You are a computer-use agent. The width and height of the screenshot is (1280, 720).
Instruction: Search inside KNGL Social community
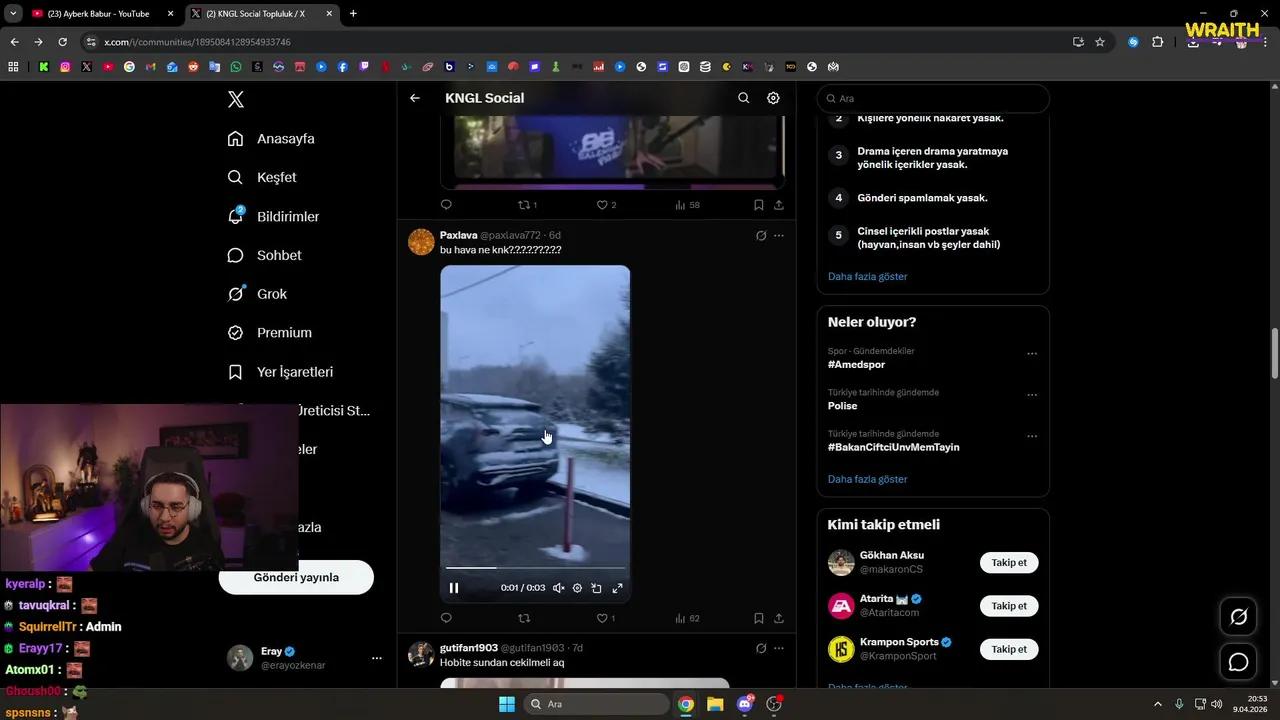click(743, 98)
